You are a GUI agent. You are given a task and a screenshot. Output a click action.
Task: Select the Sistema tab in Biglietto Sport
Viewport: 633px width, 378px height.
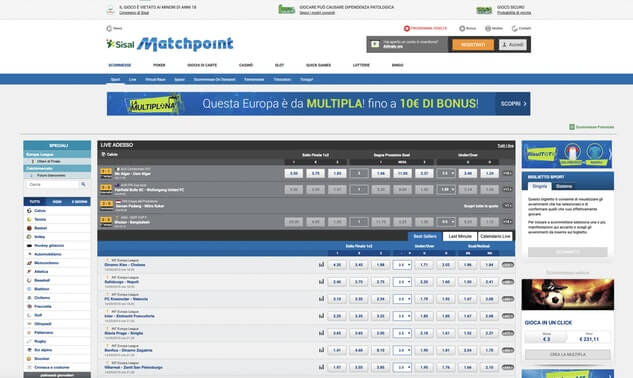564,186
